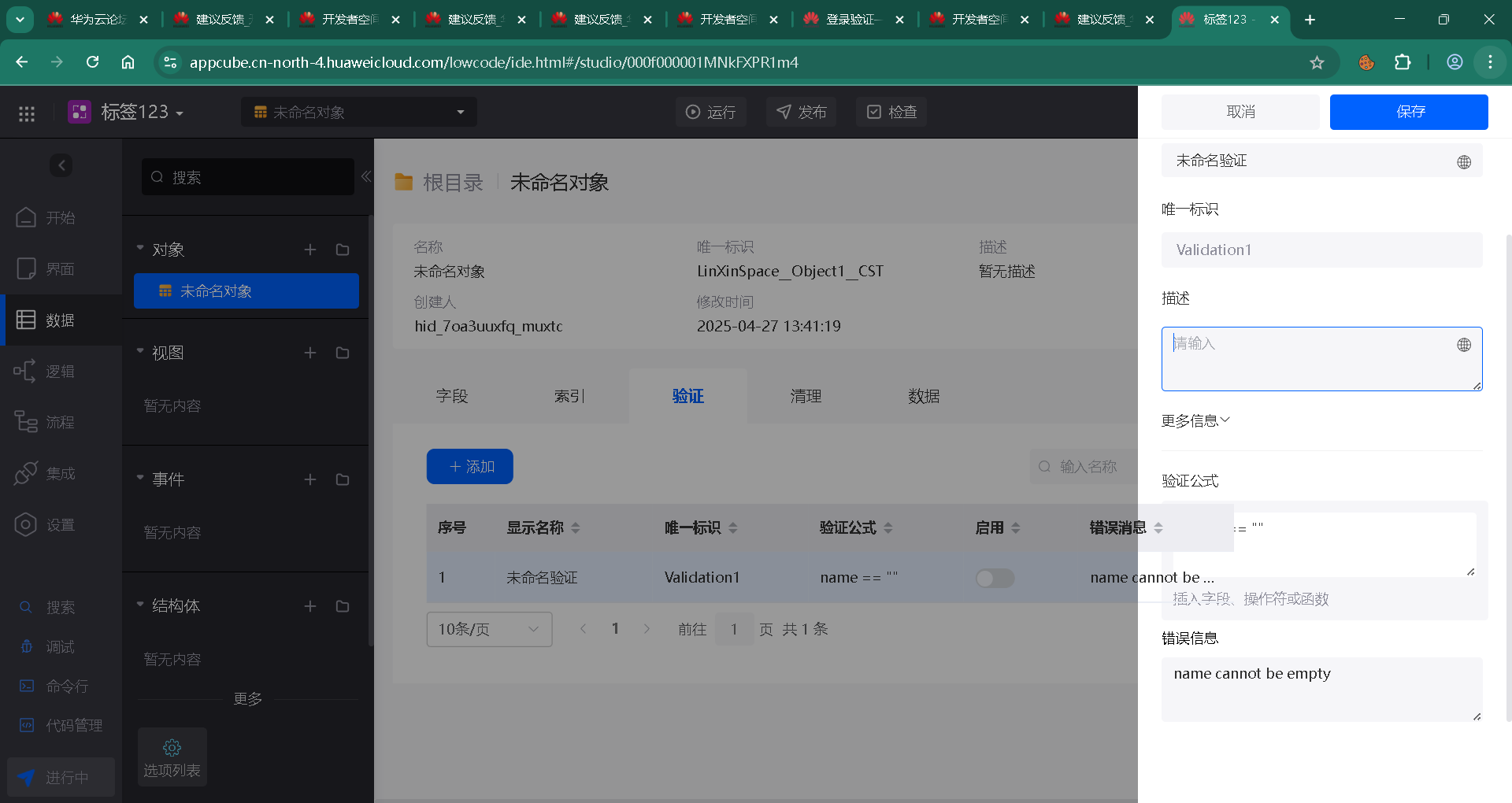Open the 10条/页 page size dropdown

pyautogui.click(x=489, y=629)
